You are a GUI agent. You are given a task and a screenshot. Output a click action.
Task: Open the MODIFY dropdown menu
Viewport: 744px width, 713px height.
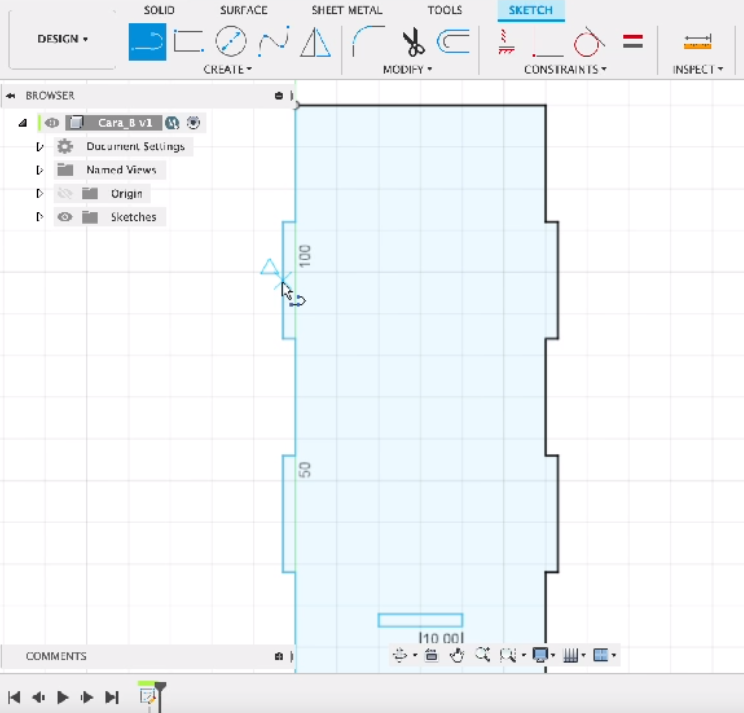408,69
